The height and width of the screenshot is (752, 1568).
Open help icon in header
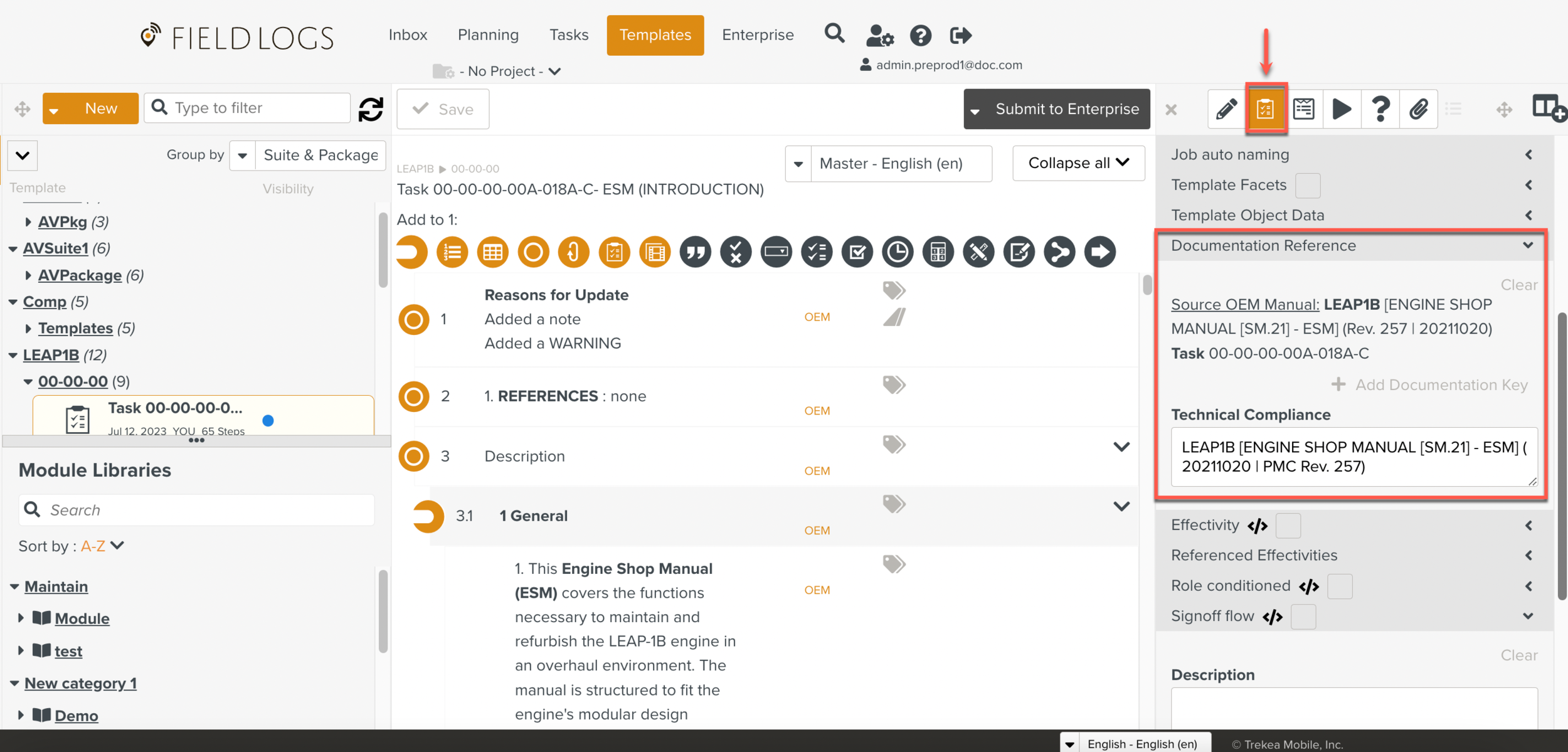point(921,36)
